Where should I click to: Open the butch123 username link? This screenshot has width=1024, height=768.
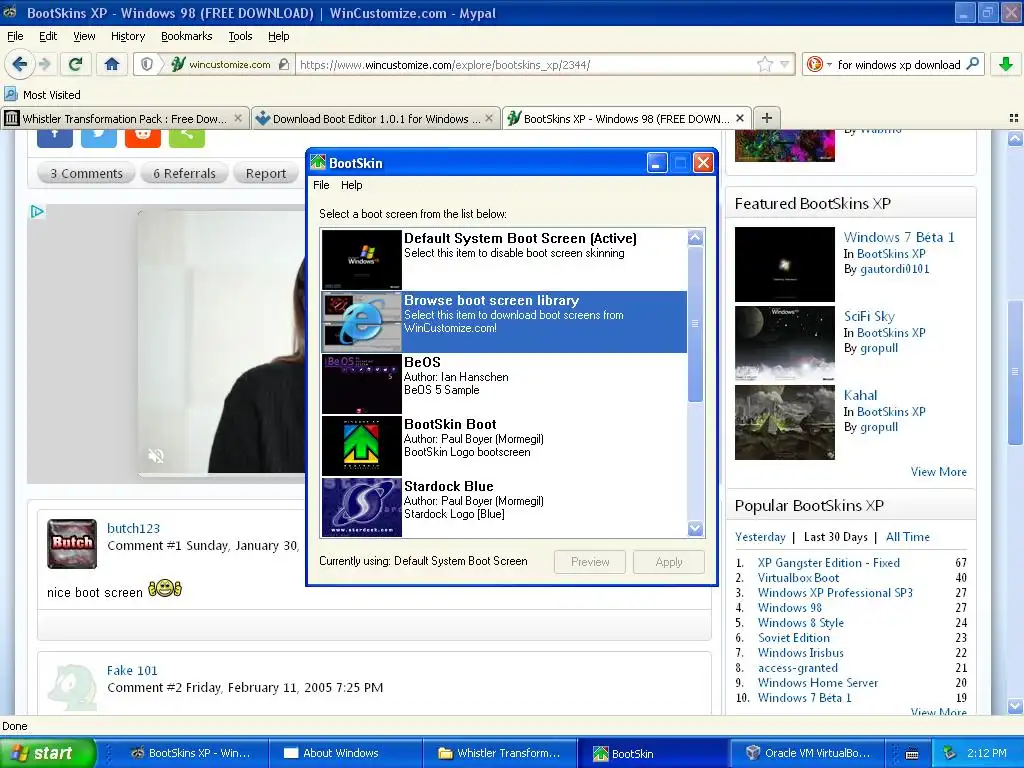[x=133, y=528]
